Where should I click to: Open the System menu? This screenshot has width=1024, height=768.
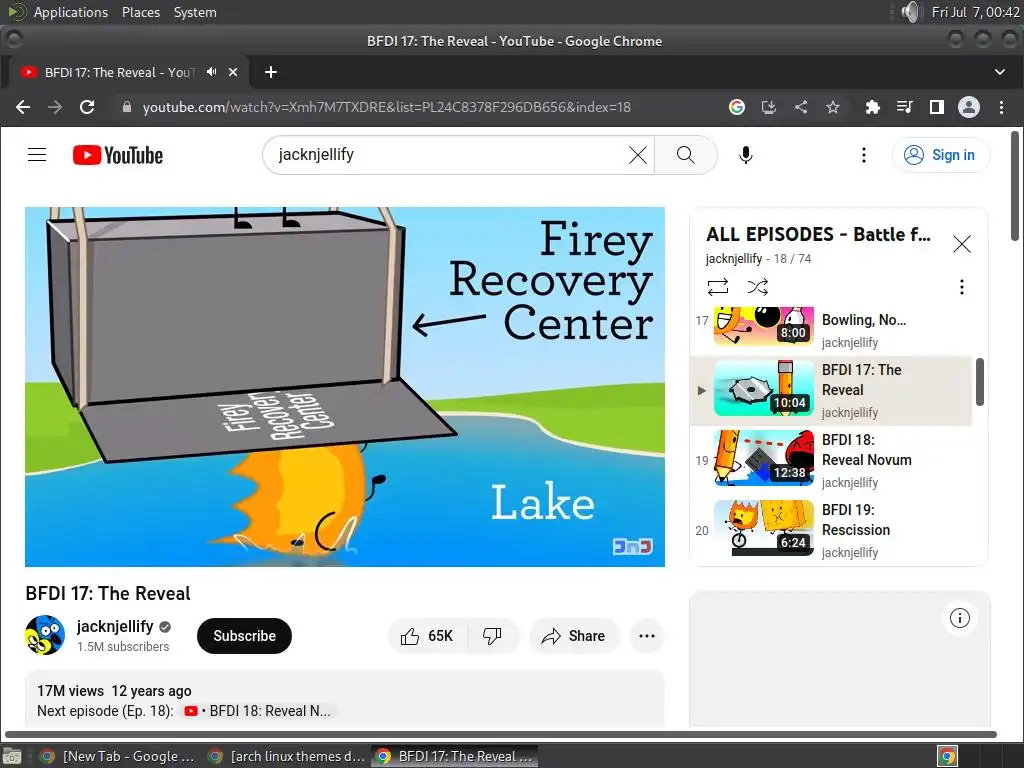point(195,12)
